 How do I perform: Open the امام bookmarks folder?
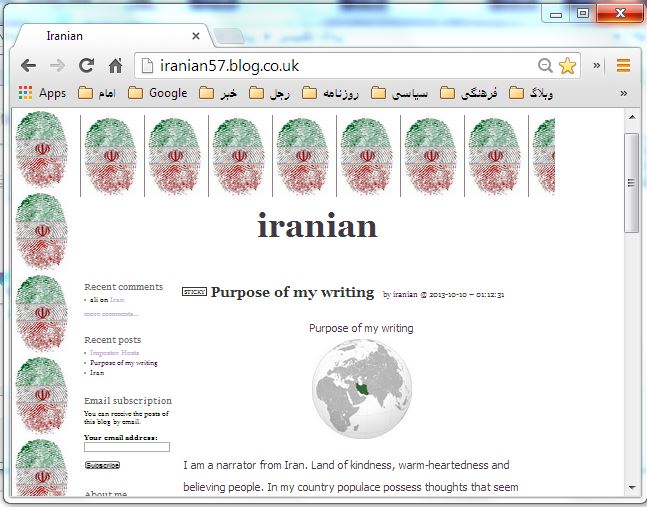[x=97, y=93]
